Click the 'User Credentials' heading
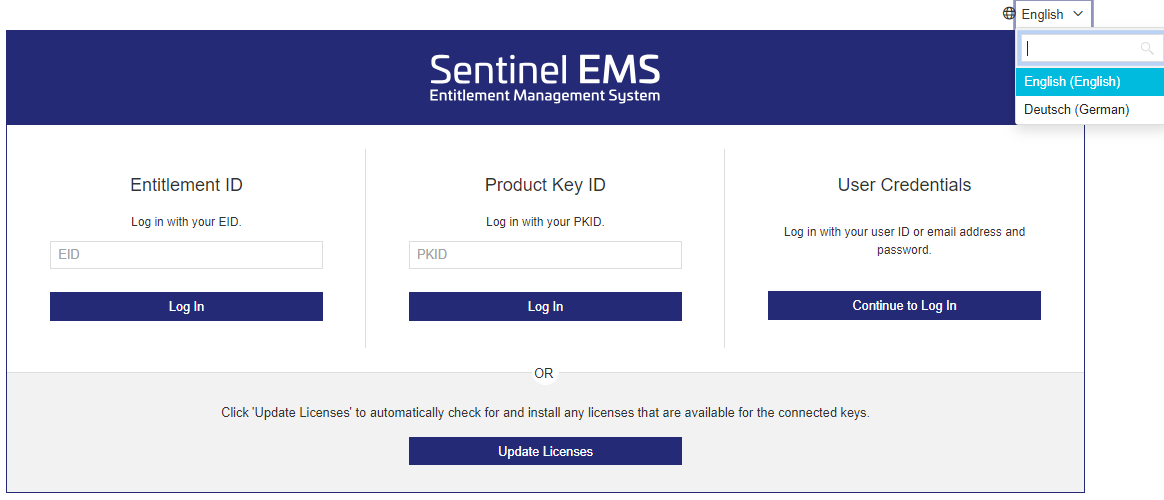This screenshot has height=500, width=1164. pyautogui.click(x=904, y=185)
